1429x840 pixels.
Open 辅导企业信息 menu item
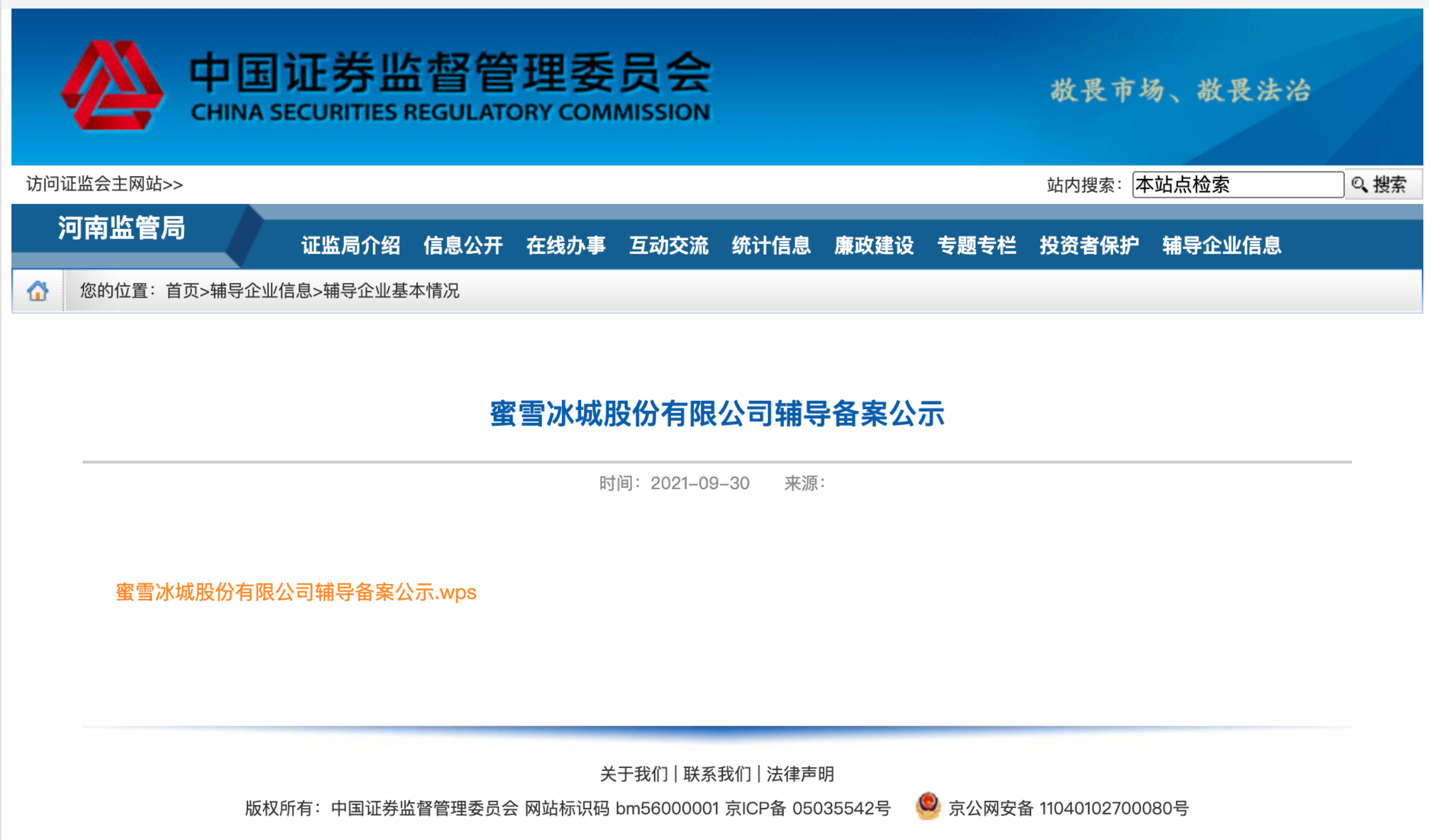pyautogui.click(x=1221, y=246)
